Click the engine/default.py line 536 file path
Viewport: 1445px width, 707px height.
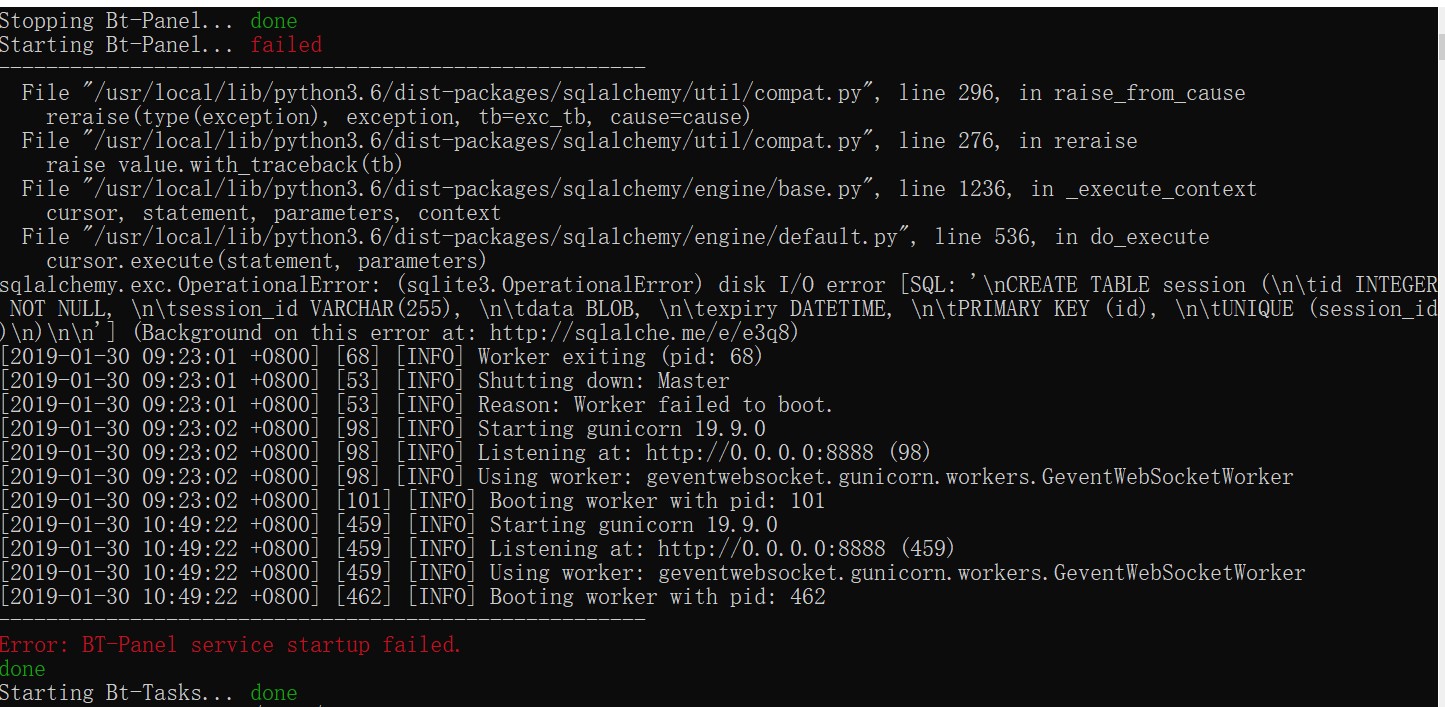[494, 237]
